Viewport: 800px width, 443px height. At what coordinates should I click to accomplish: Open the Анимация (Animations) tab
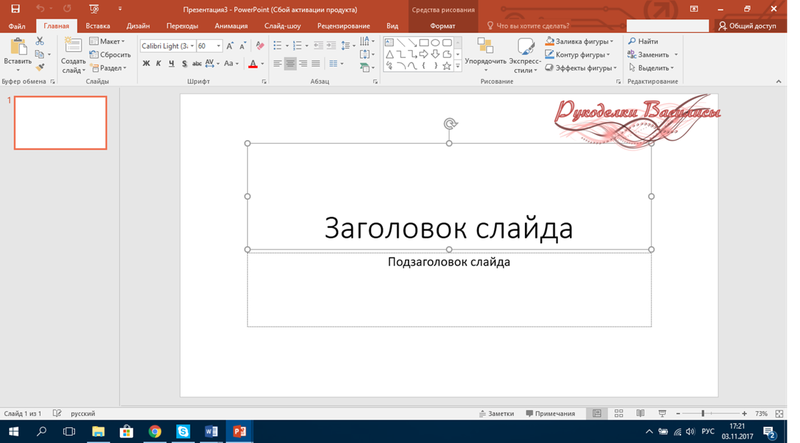pyautogui.click(x=231, y=26)
